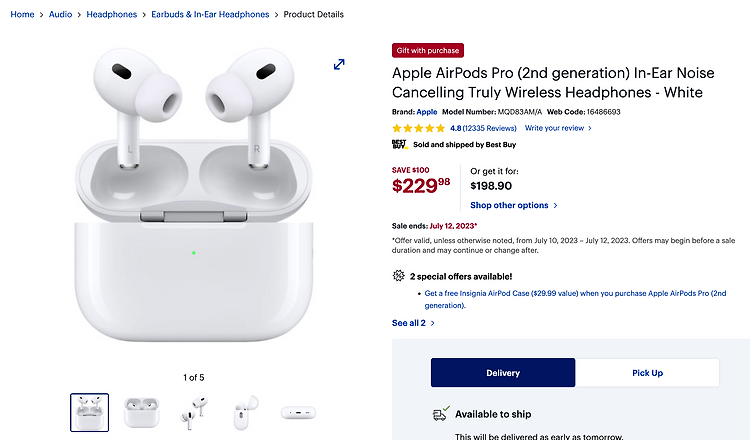This screenshot has width=750, height=440.
Task: Show third thumbnail of loose earbuds
Action: pyautogui.click(x=194, y=412)
